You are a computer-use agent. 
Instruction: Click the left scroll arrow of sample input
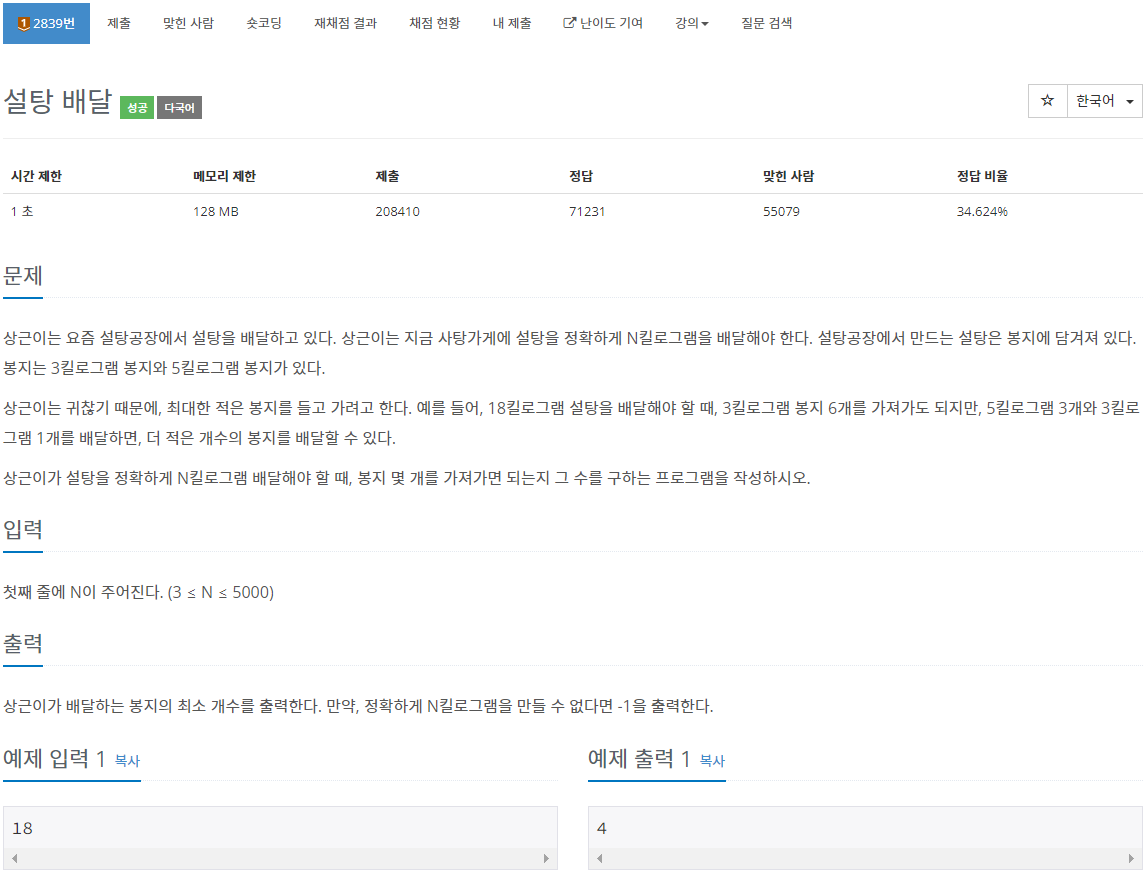[15, 858]
